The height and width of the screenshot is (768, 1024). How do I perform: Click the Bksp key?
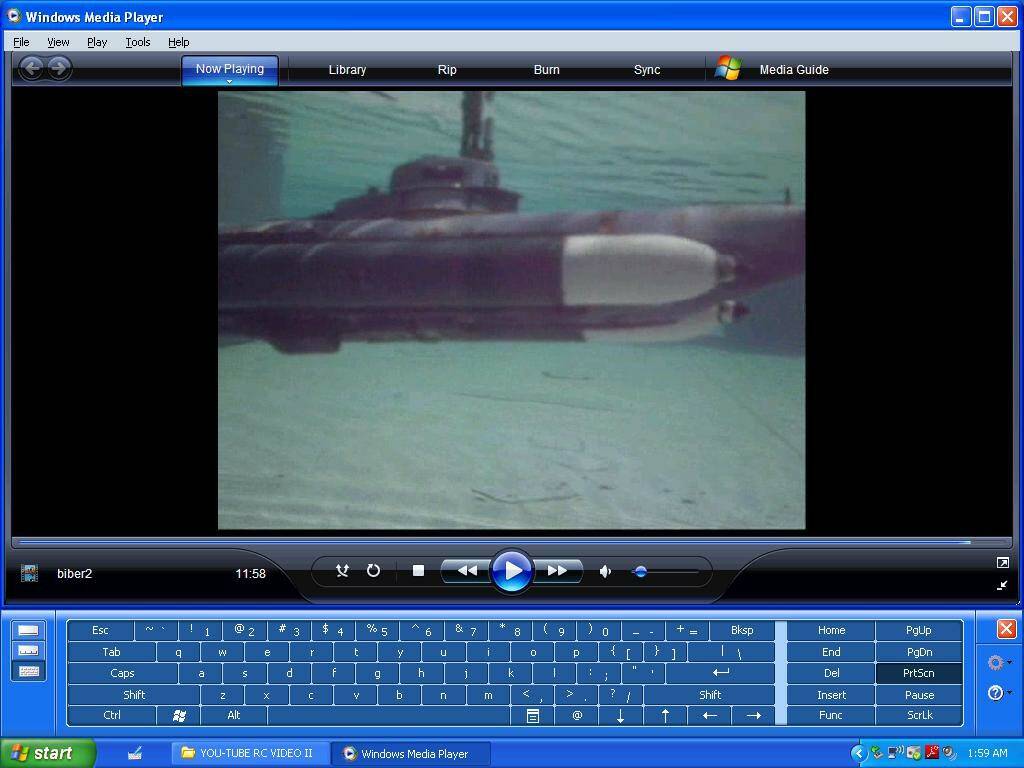click(x=742, y=630)
